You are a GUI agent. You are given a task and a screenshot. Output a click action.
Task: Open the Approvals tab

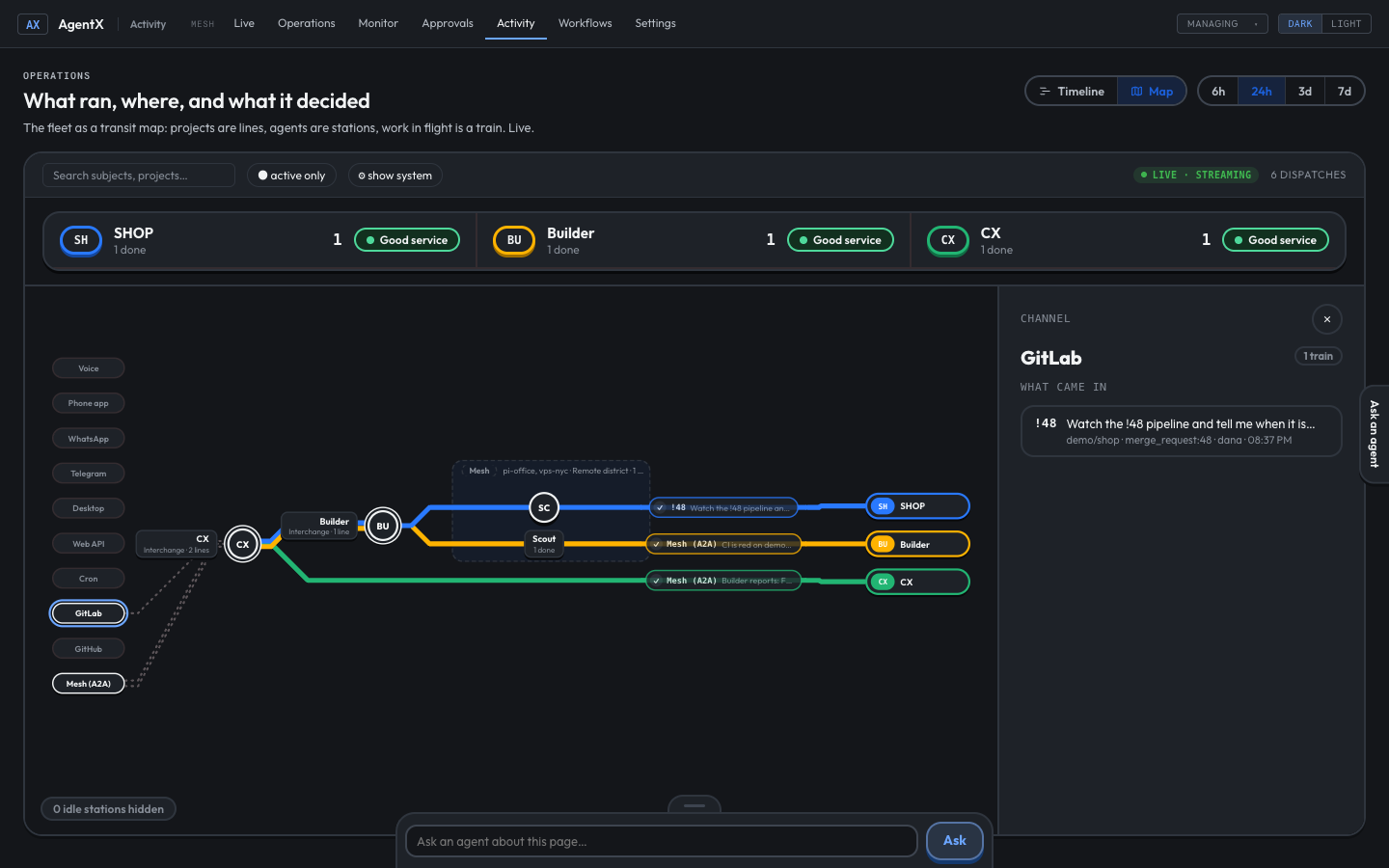(448, 23)
